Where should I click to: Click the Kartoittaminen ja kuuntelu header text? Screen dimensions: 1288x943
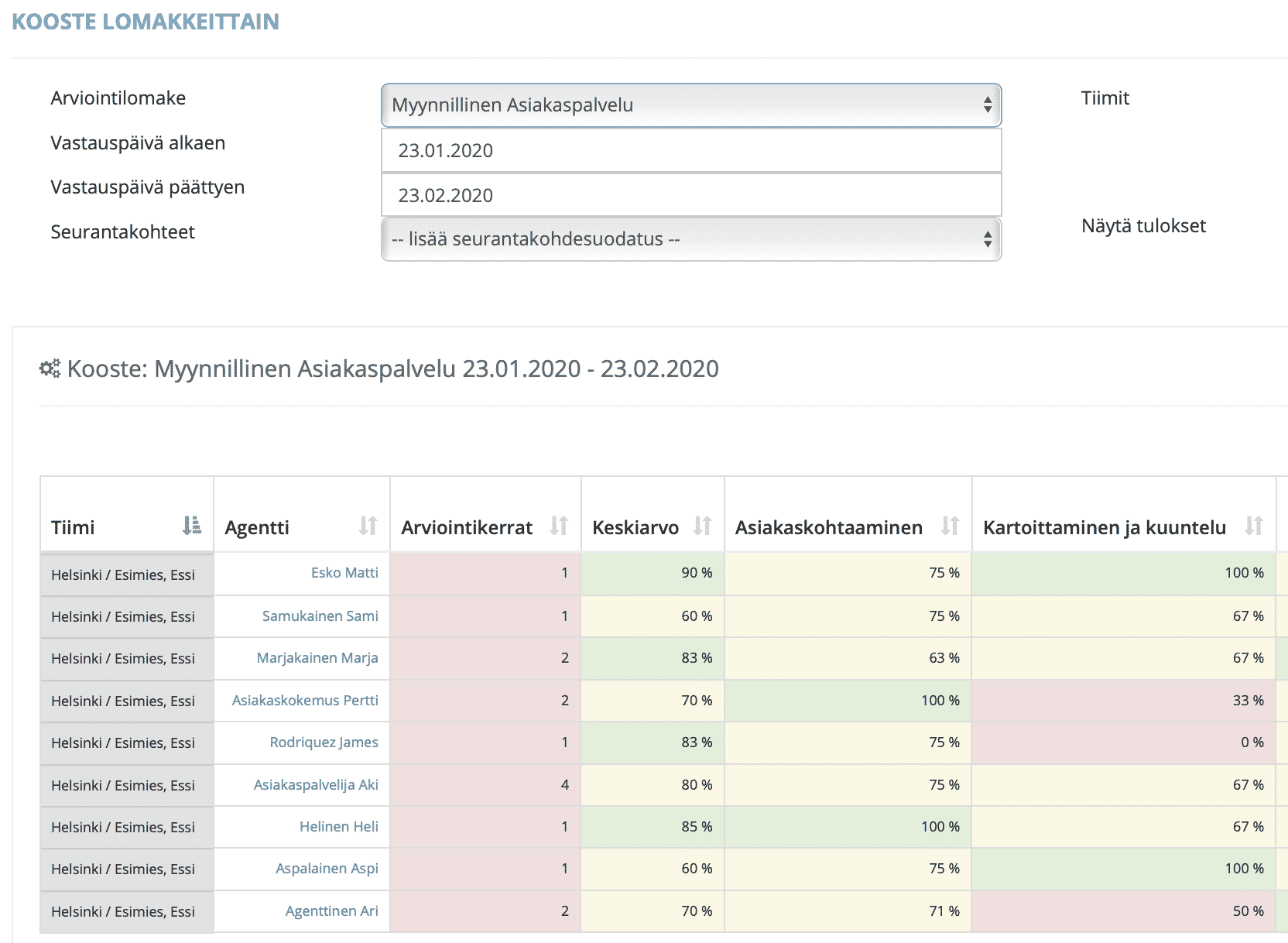pyautogui.click(x=1105, y=527)
